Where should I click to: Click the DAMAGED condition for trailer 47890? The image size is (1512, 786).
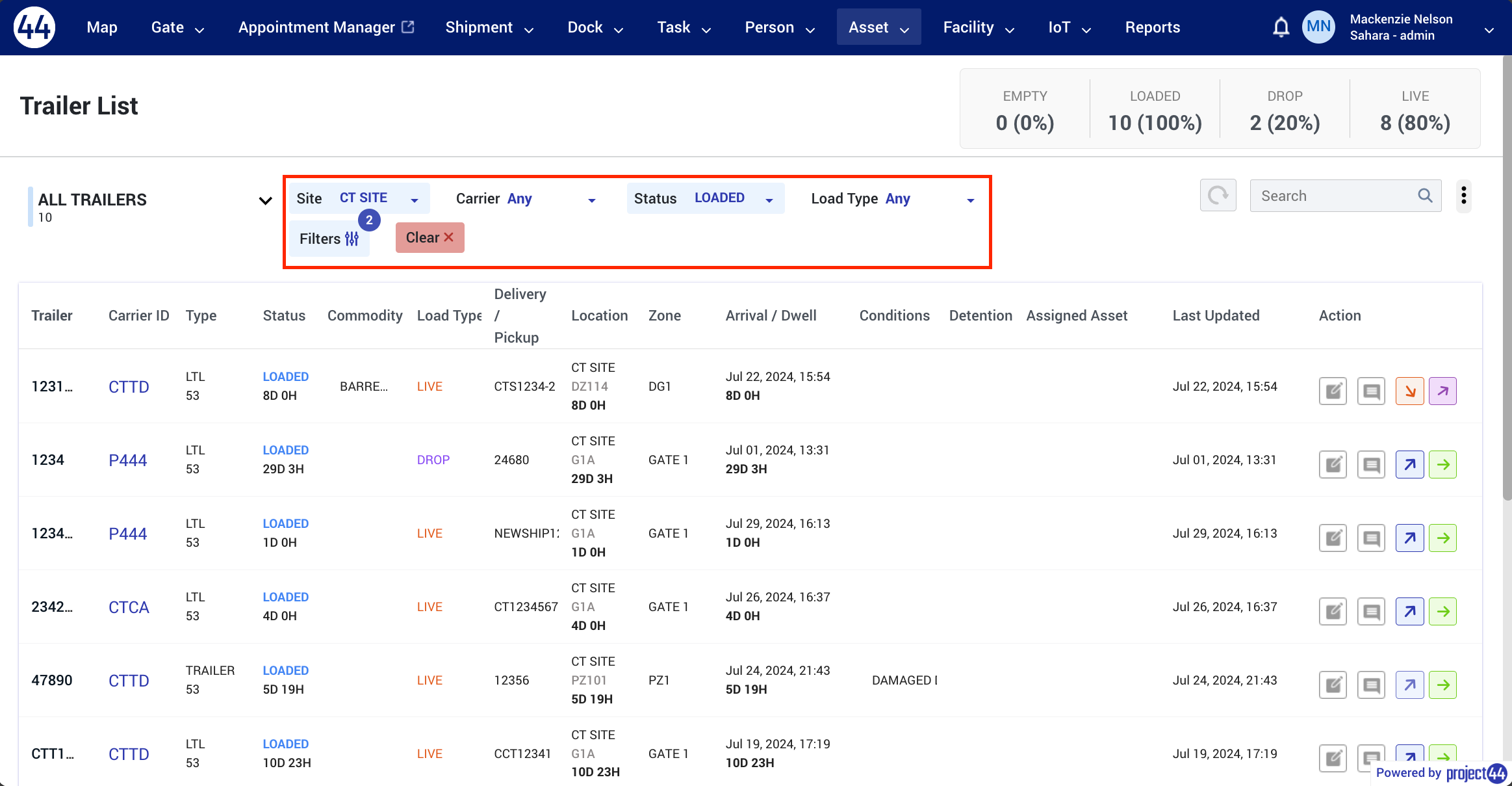pyautogui.click(x=904, y=681)
